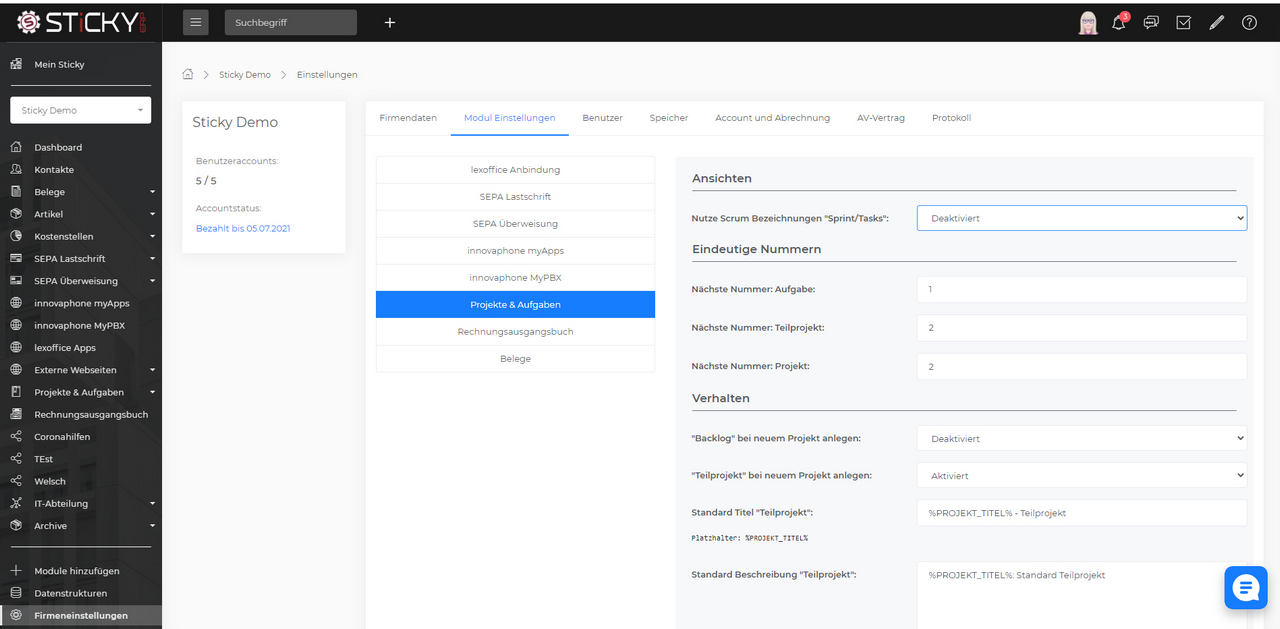This screenshot has width=1280, height=629.
Task: Click the Dashboard house icon in sidebar
Action: [x=16, y=147]
